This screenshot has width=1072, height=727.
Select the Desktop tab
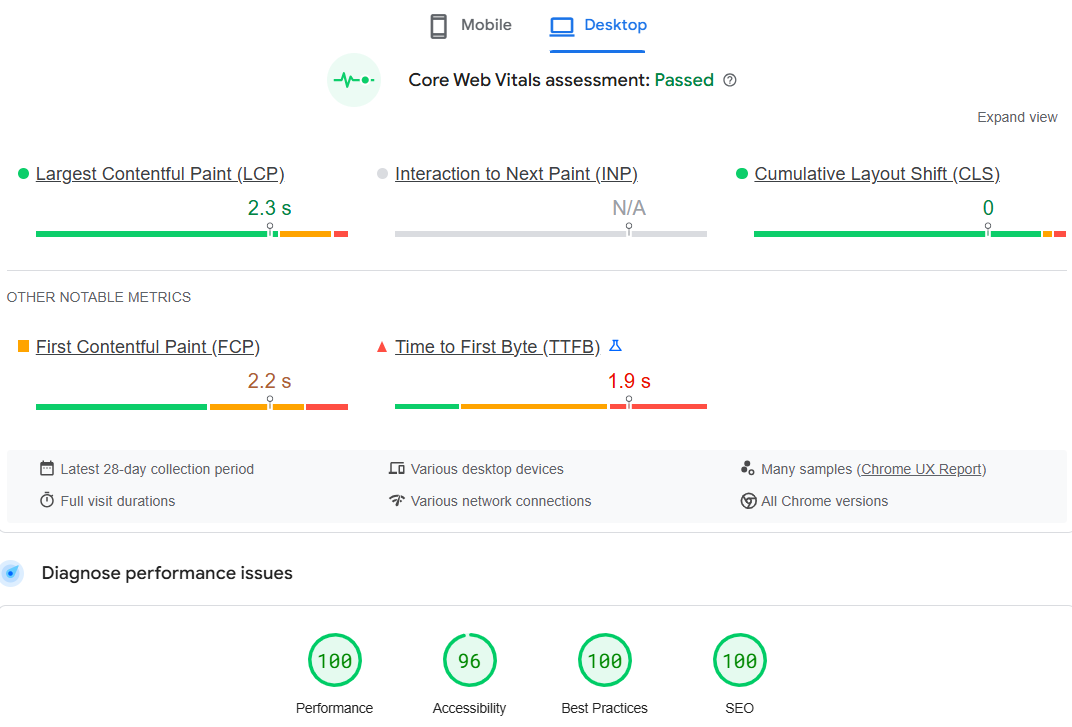pyautogui.click(x=598, y=26)
